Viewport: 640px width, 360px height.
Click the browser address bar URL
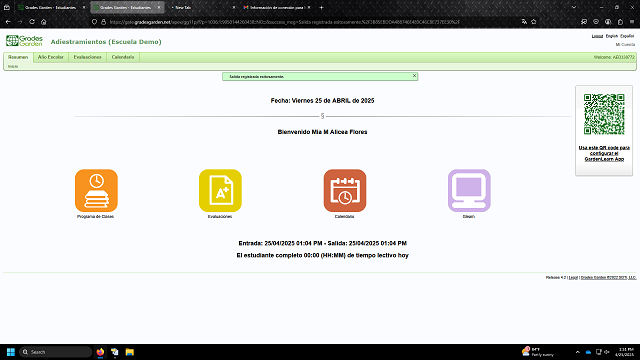coord(284,22)
